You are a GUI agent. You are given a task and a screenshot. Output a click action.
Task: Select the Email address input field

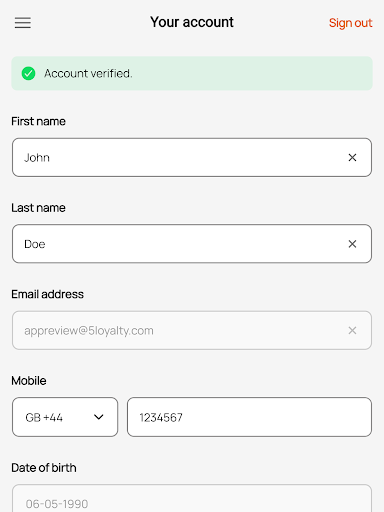pyautogui.click(x=192, y=330)
